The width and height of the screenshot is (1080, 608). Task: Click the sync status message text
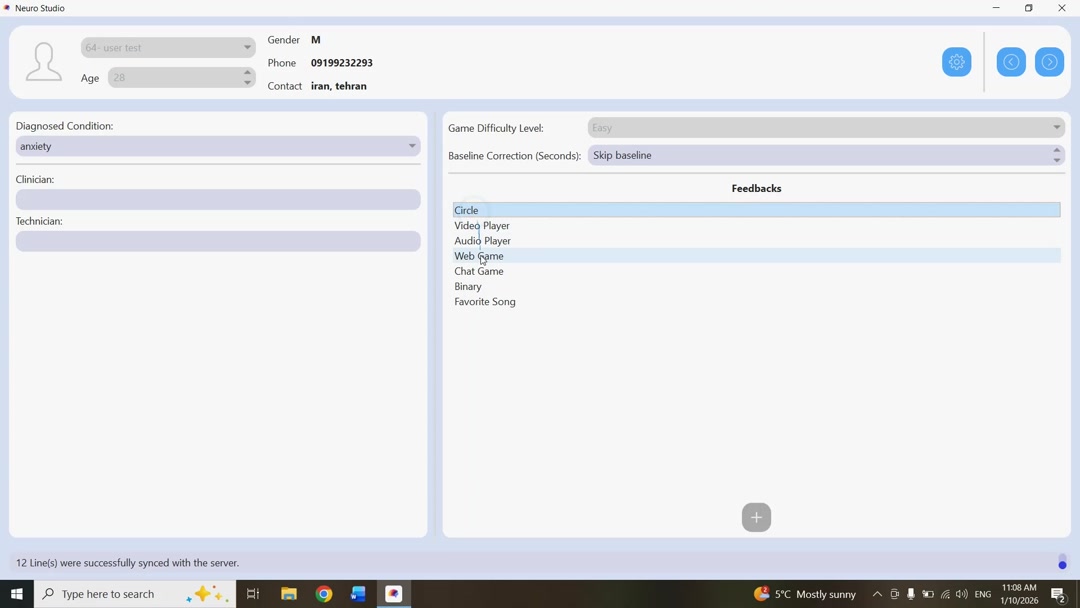[127, 563]
